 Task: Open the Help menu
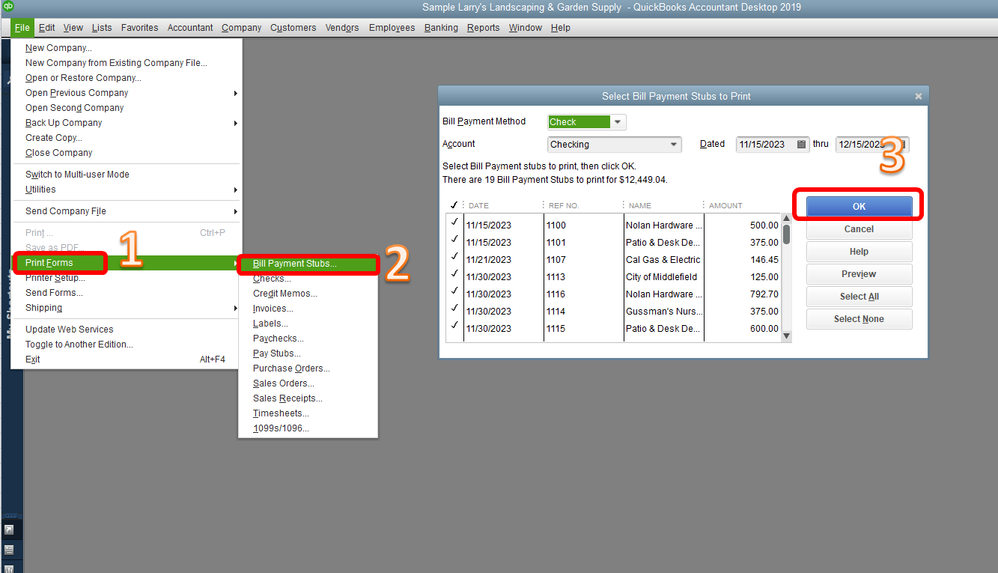[560, 28]
